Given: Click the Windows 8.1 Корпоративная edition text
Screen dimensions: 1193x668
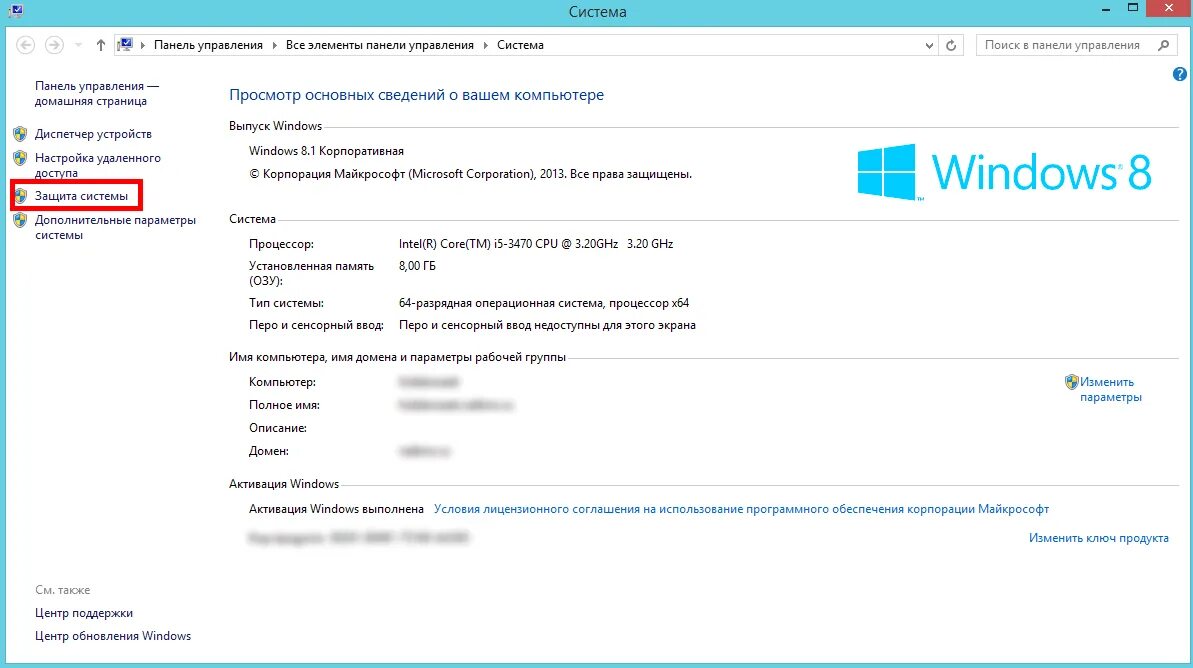Looking at the screenshot, I should 326,151.
